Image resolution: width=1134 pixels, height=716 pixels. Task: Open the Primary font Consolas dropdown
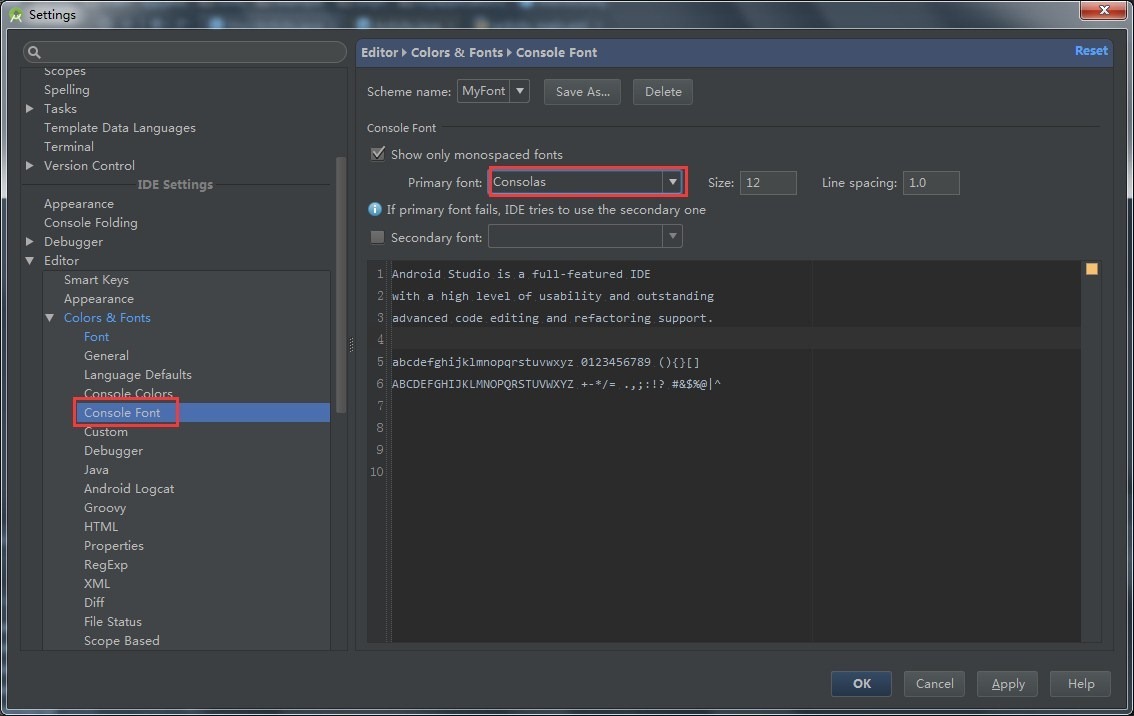(673, 182)
